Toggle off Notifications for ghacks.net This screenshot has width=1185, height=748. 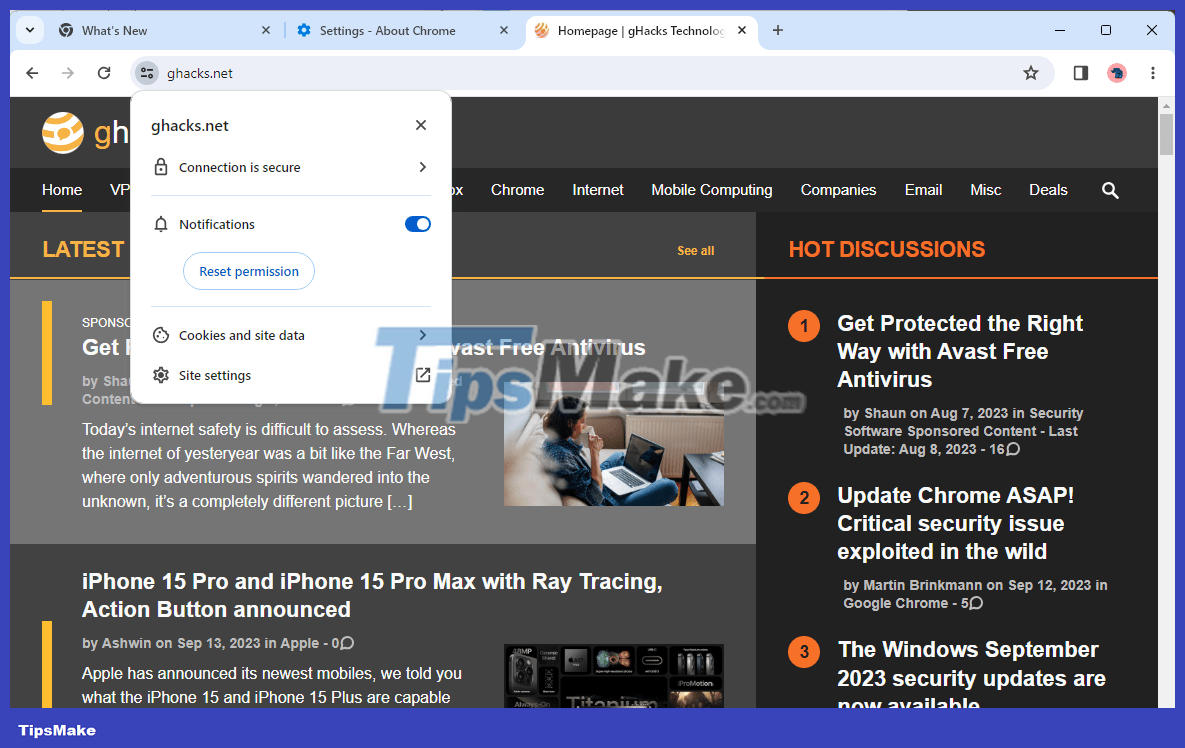417,224
